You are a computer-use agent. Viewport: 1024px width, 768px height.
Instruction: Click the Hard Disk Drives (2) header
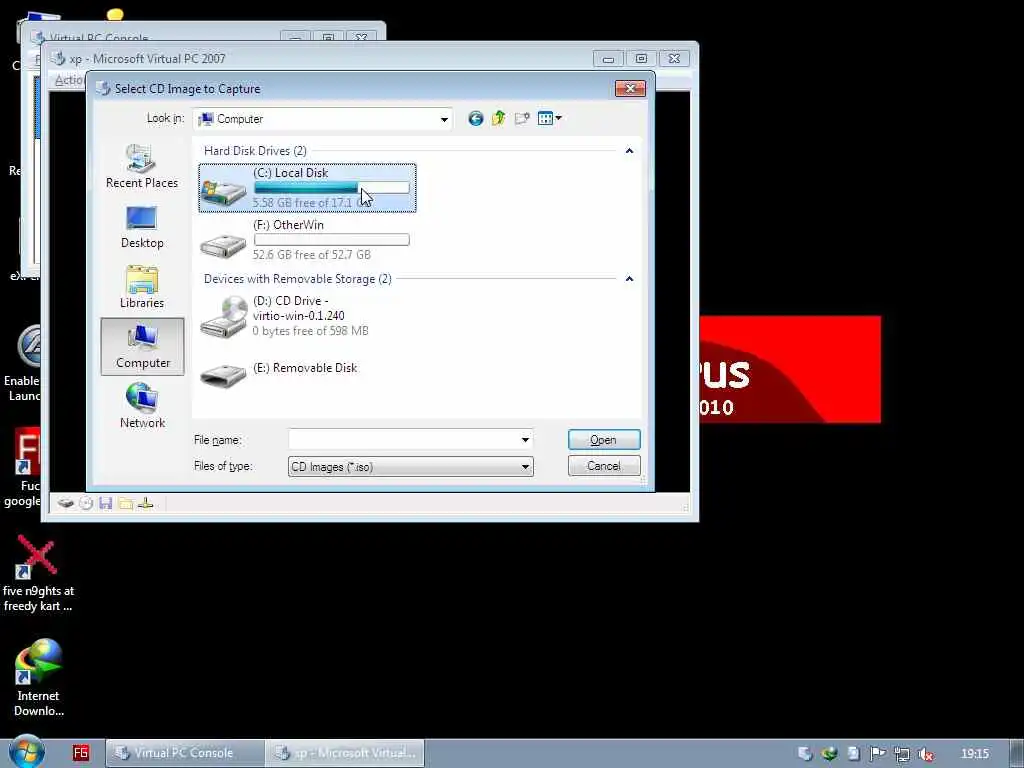click(255, 151)
